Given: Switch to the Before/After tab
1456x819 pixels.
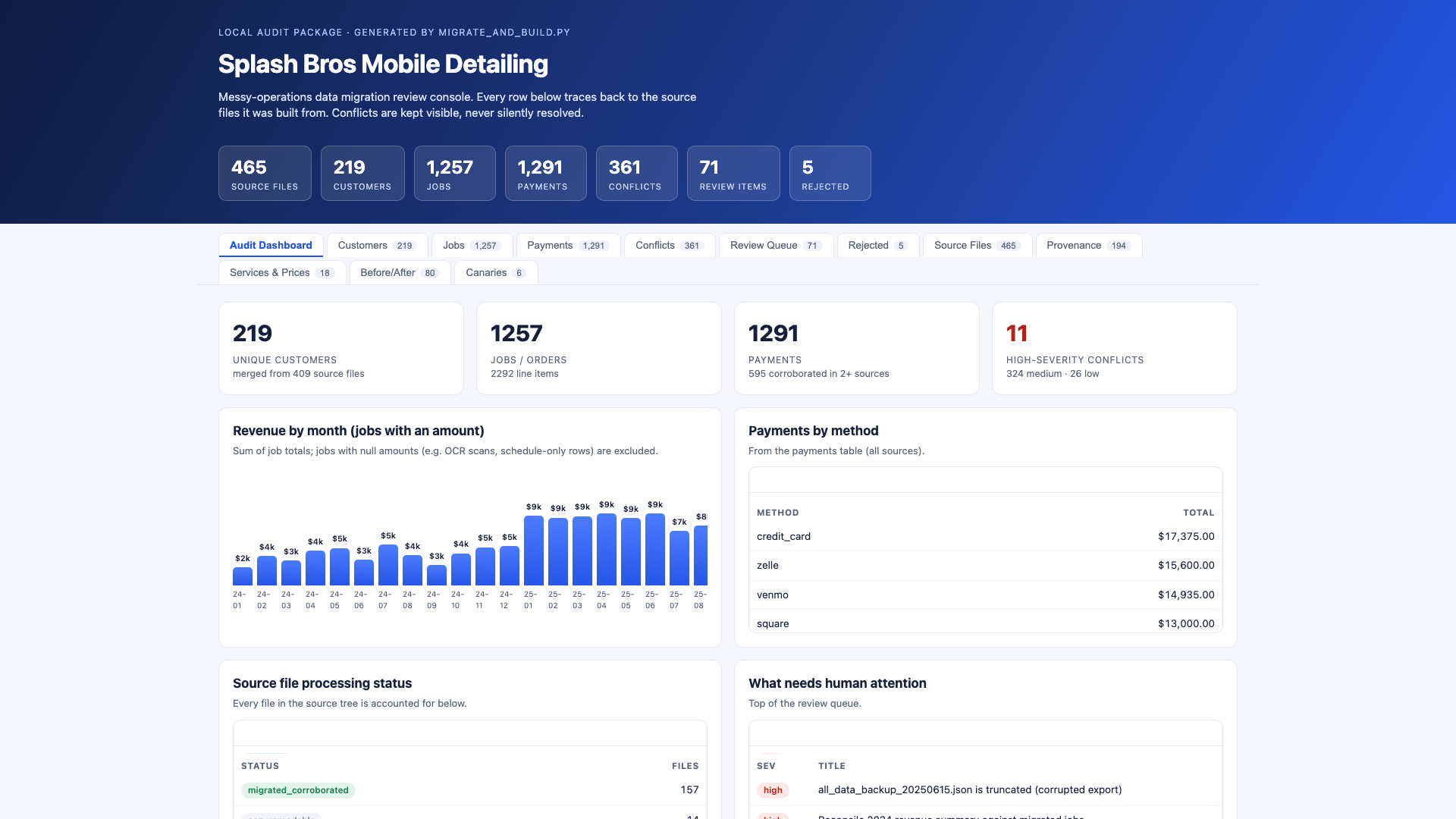Looking at the screenshot, I should (400, 272).
